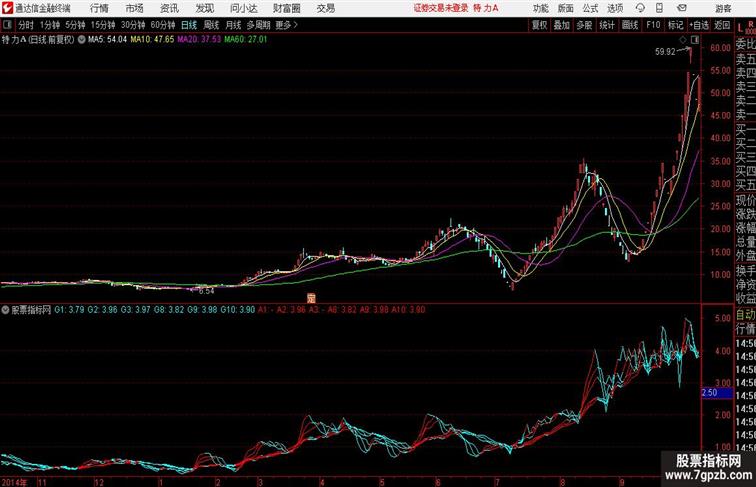Click the 股票指标网 indicator name
This screenshot has height=487, width=756.
(31, 310)
